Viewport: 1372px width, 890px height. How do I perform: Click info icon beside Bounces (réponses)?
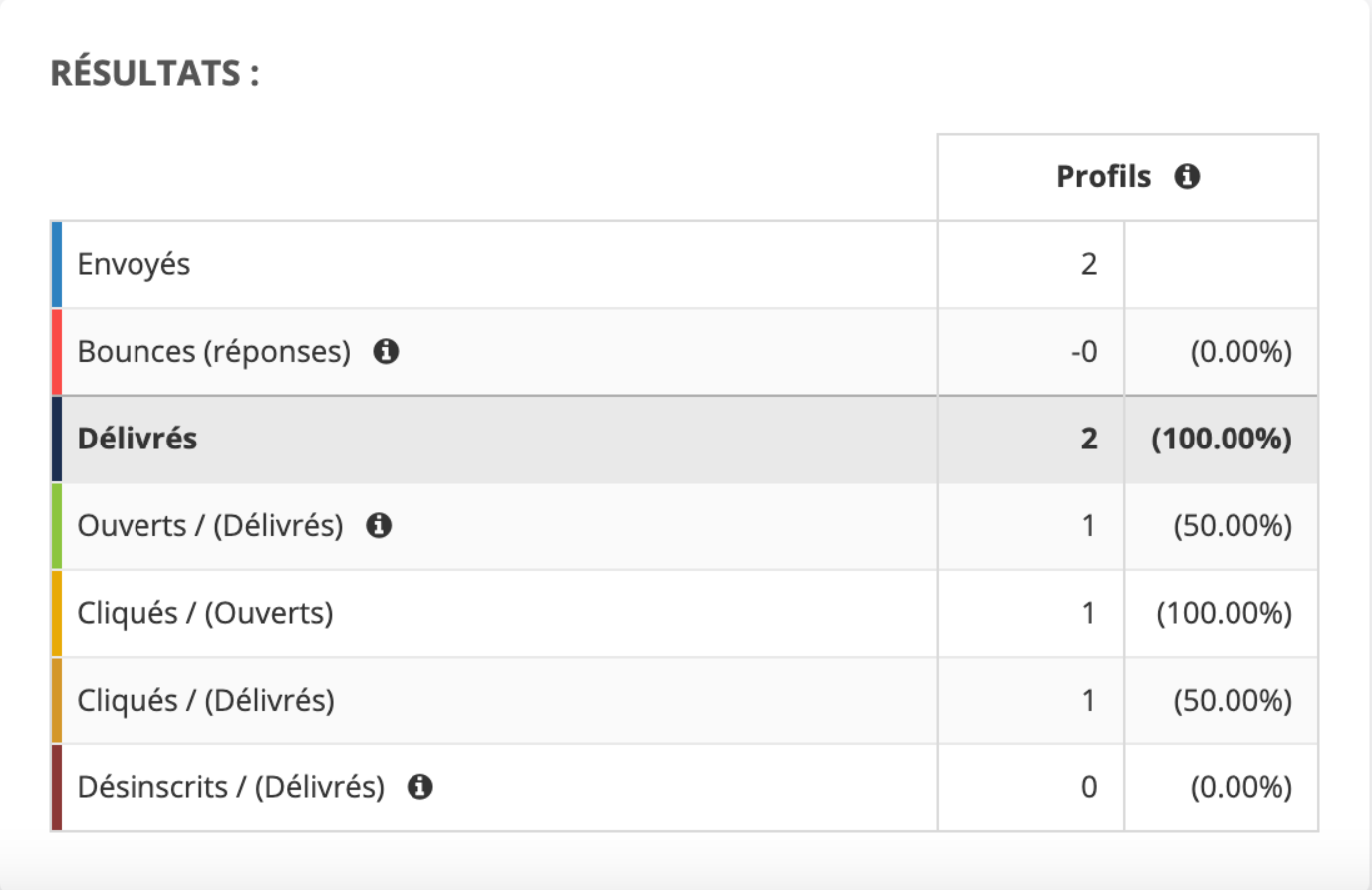click(386, 351)
